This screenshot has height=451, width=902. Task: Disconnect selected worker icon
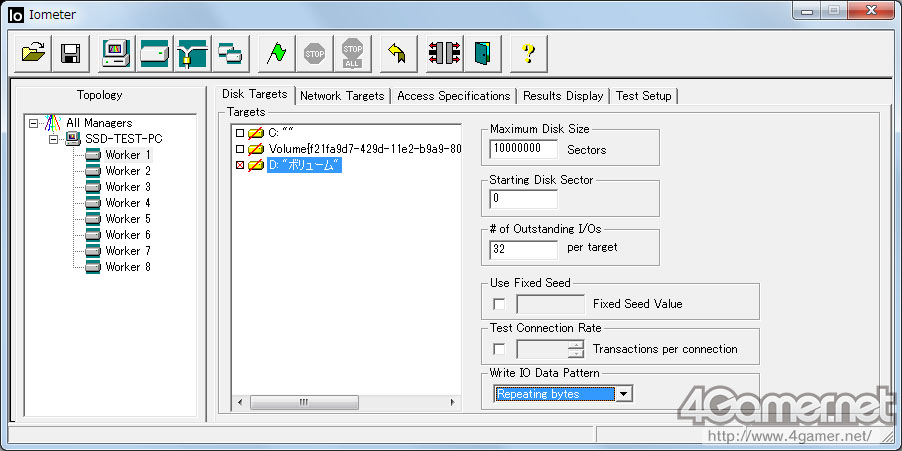coord(445,53)
